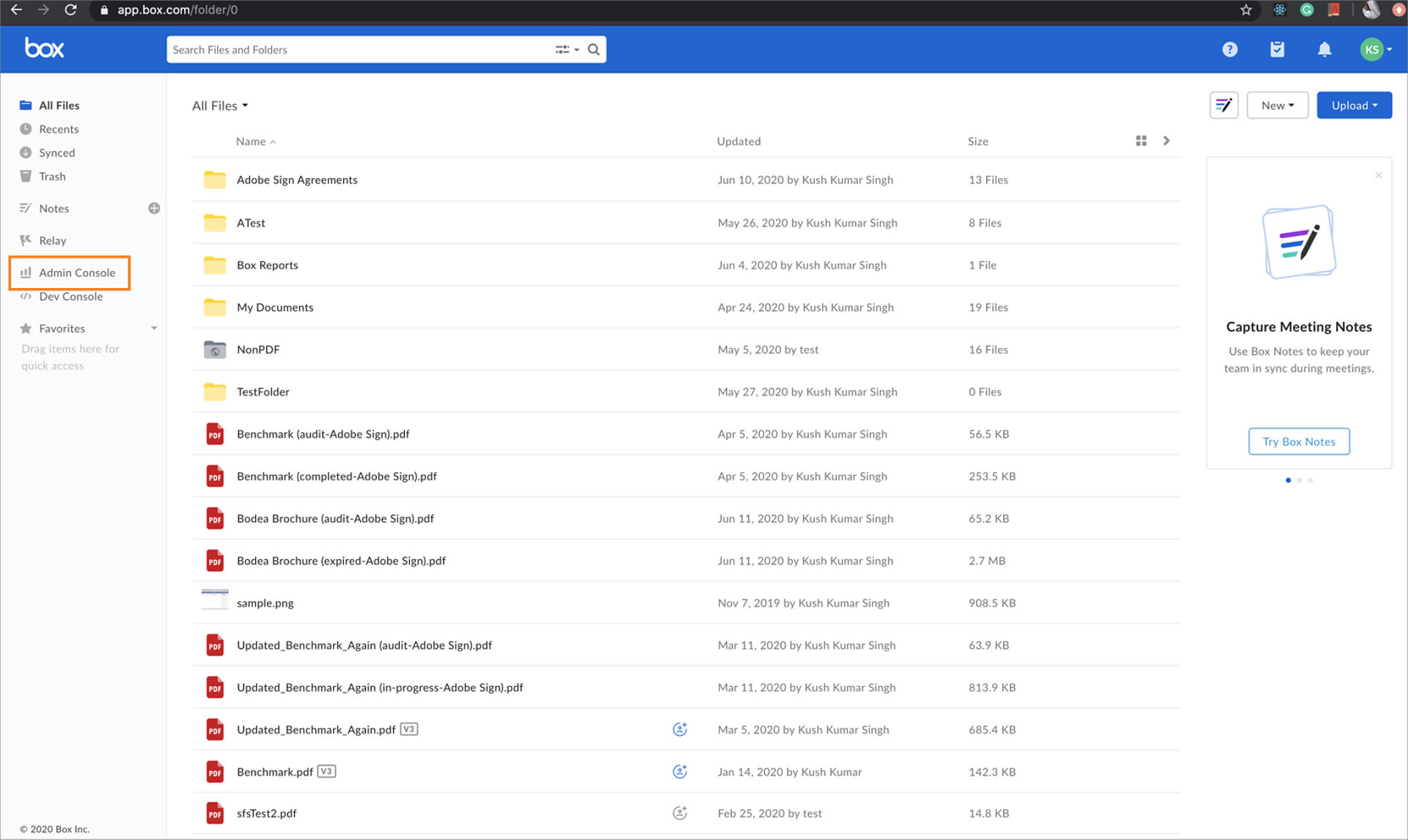Viewport: 1408px width, 840px height.
Task: Click V3 version badge on Updated_Benchmark_Again.pdf
Action: coord(409,729)
